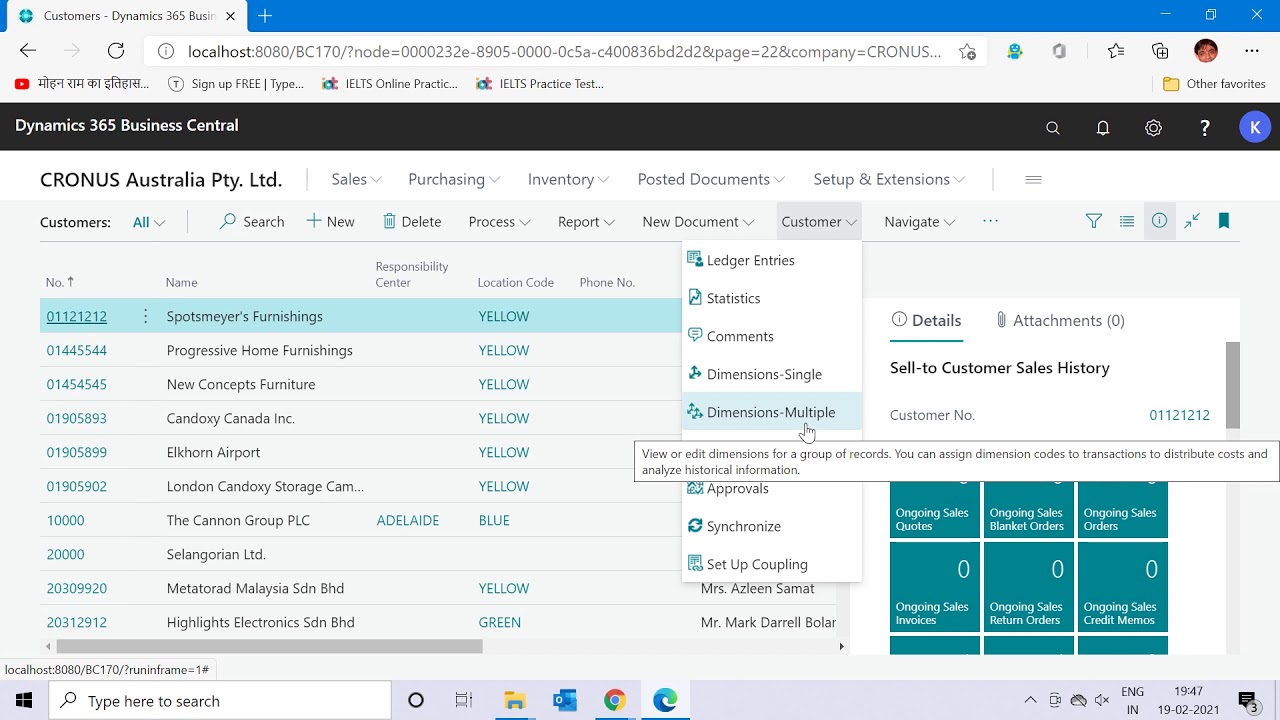The width and height of the screenshot is (1280, 720).
Task: Click the Search list action
Action: (x=252, y=222)
